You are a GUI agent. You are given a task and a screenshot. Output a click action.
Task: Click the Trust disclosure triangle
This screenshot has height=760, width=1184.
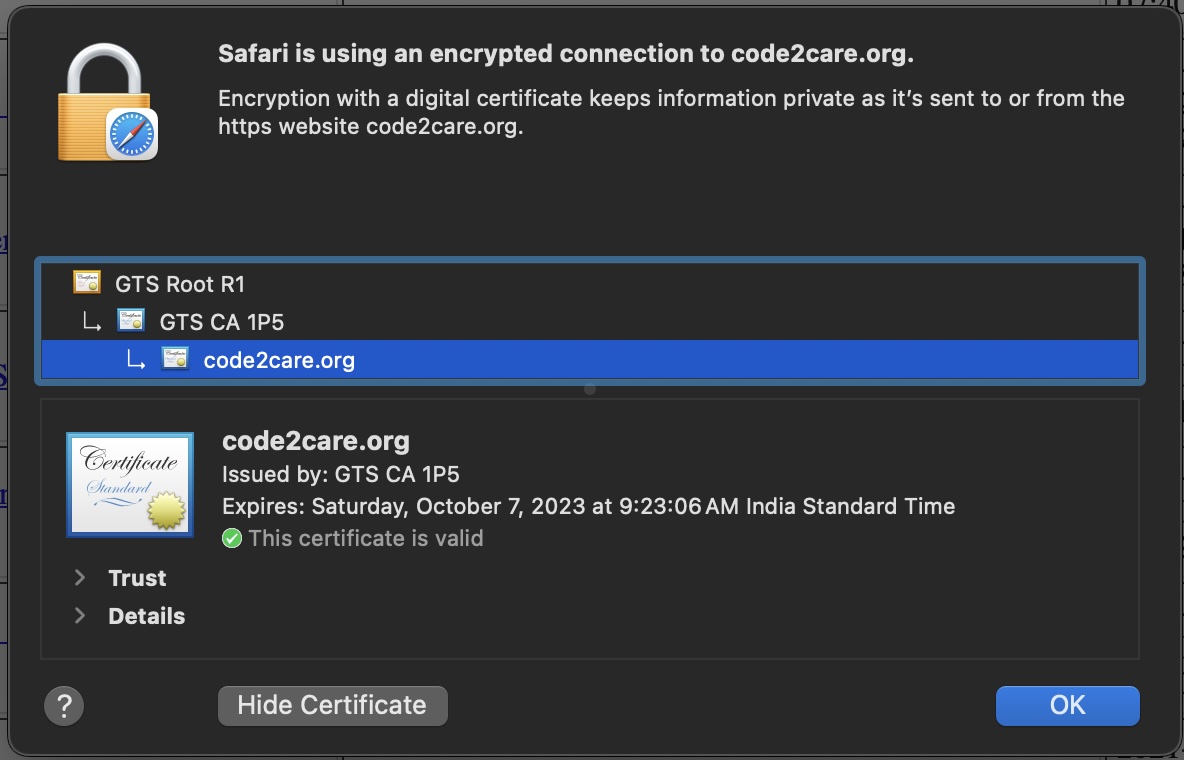point(80,577)
